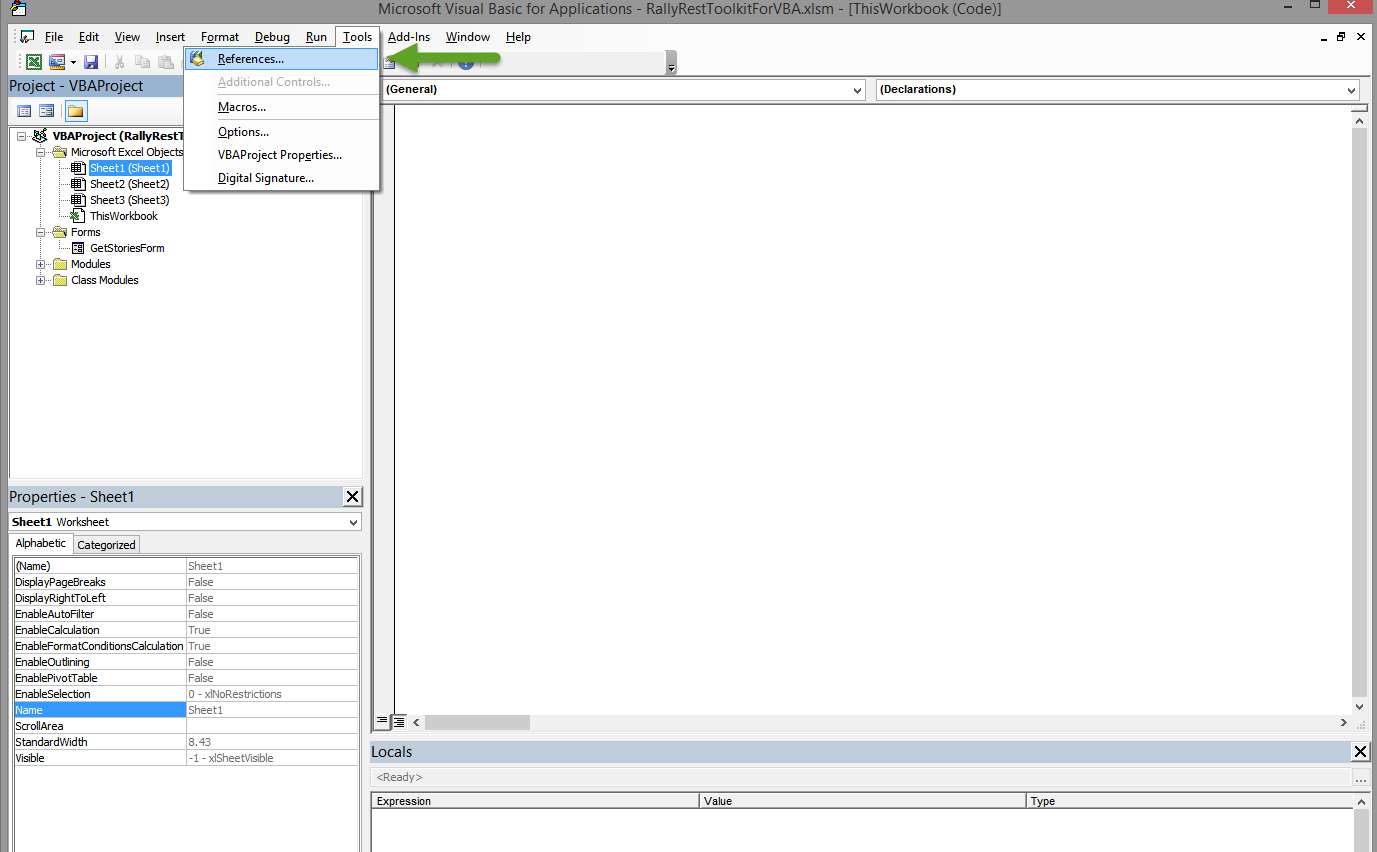Click the References menu item icon
The width and height of the screenshot is (1377, 852).
pyautogui.click(x=197, y=59)
